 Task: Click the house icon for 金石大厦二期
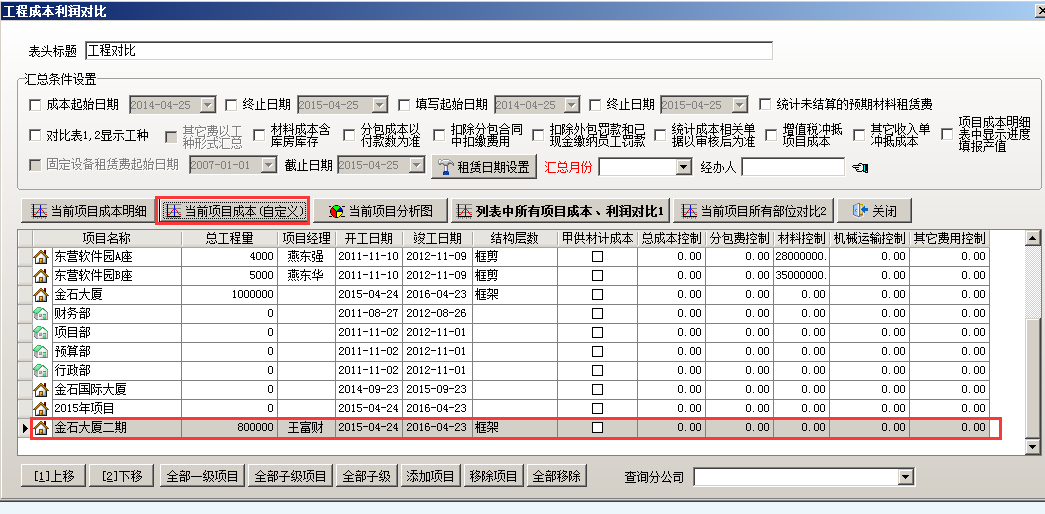(x=41, y=428)
